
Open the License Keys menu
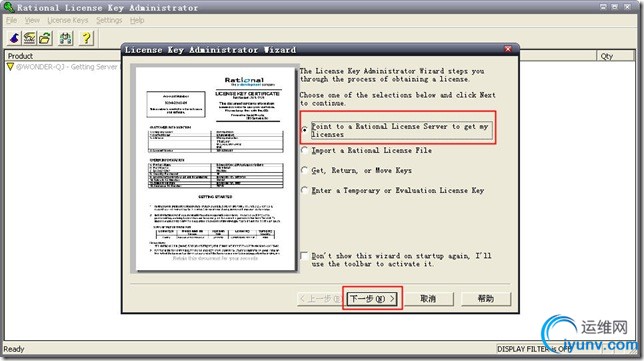(x=68, y=20)
